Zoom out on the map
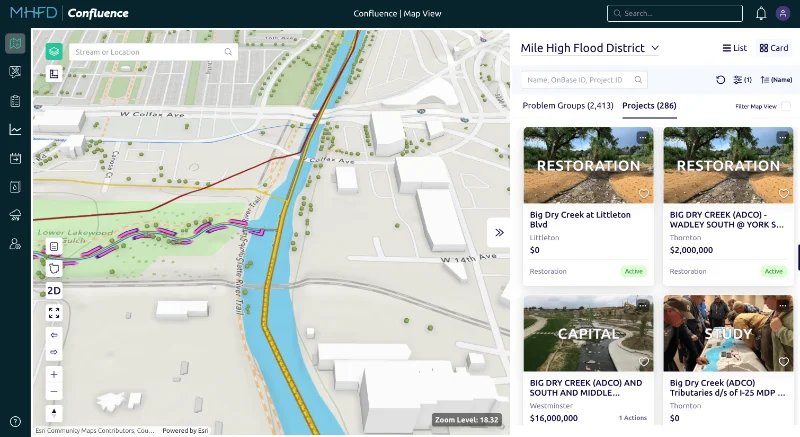800x437 pixels. pos(54,392)
